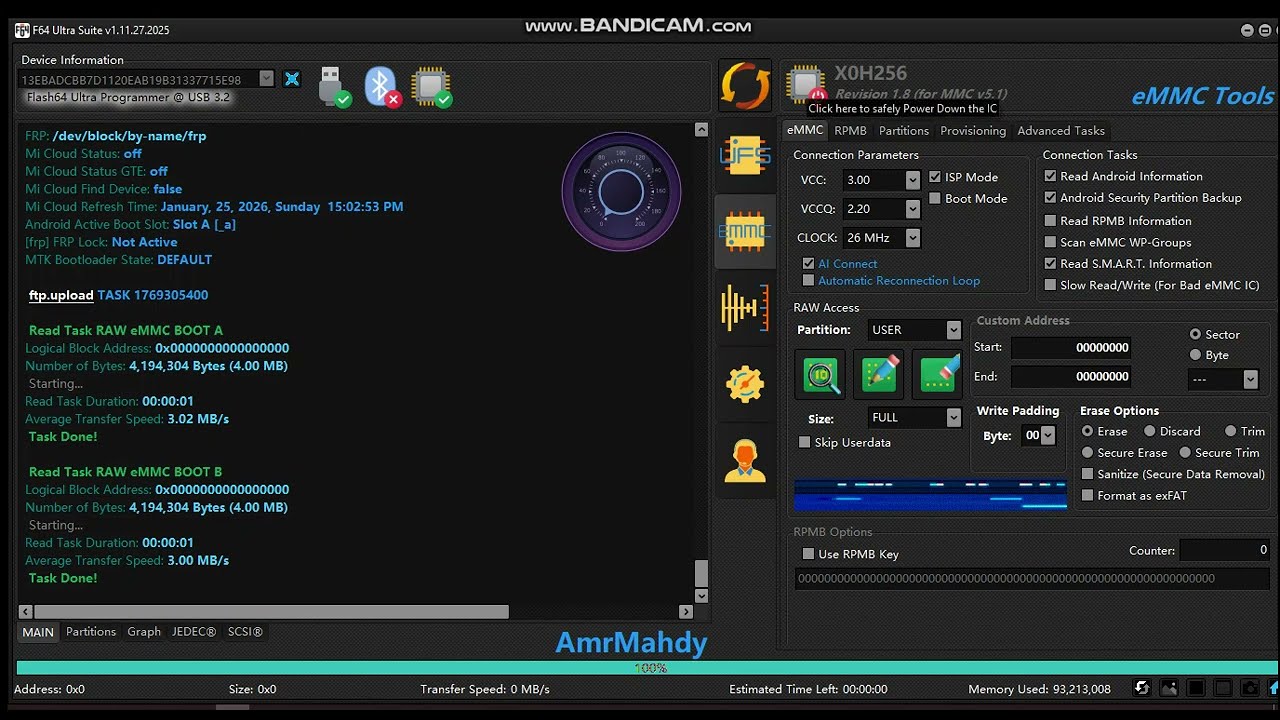Open the Partitions tab next to RPMB

tap(904, 131)
